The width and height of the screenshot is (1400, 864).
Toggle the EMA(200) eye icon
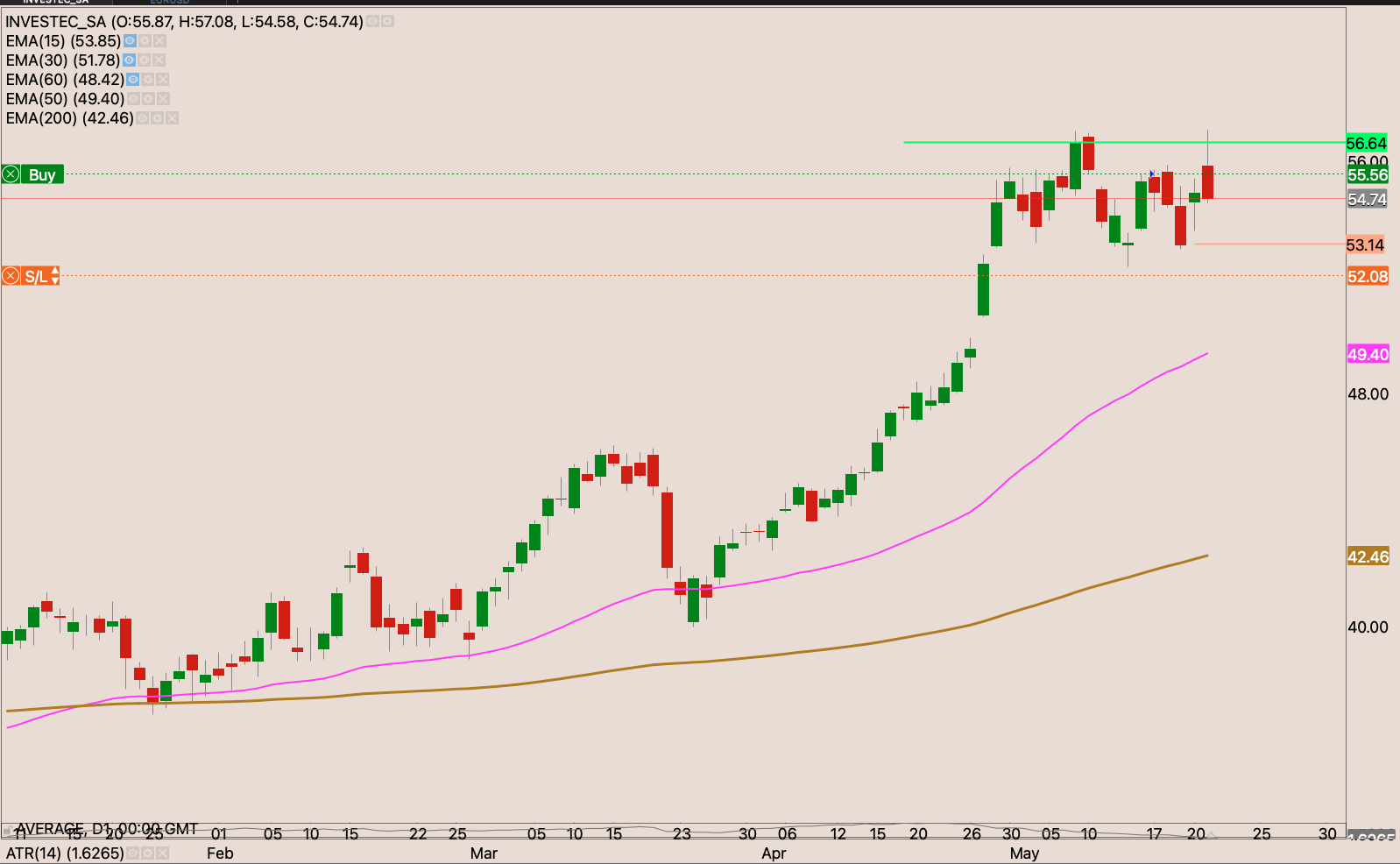(x=143, y=118)
